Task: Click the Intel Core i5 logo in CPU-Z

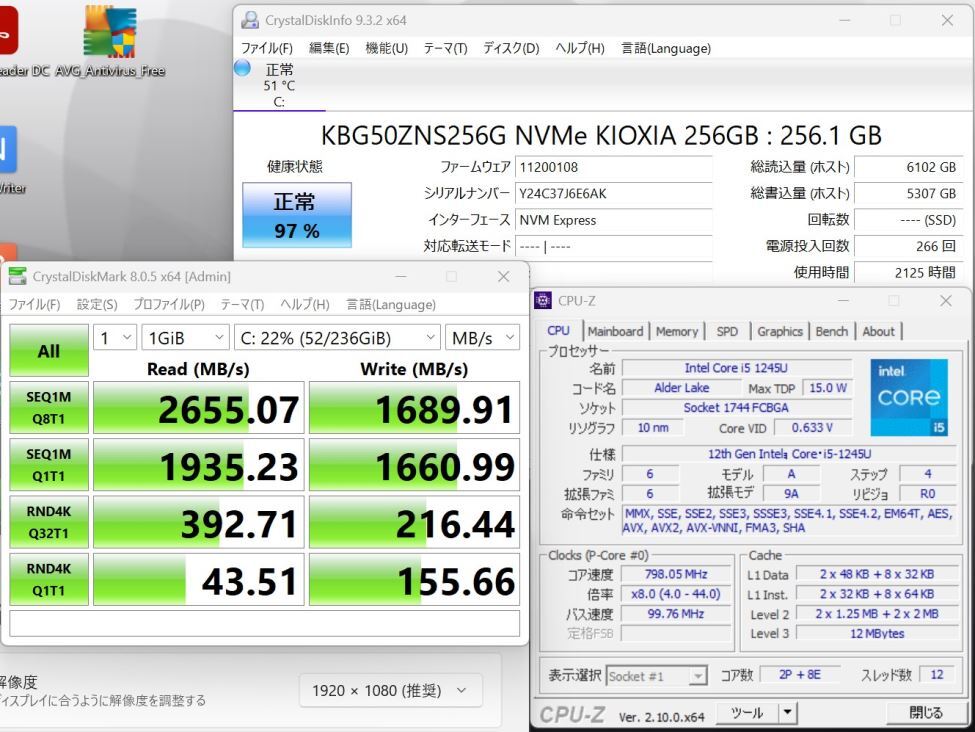Action: pyautogui.click(x=908, y=395)
